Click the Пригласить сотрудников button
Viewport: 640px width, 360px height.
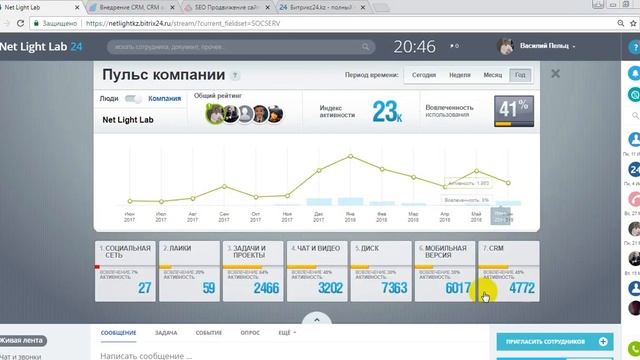pos(555,342)
